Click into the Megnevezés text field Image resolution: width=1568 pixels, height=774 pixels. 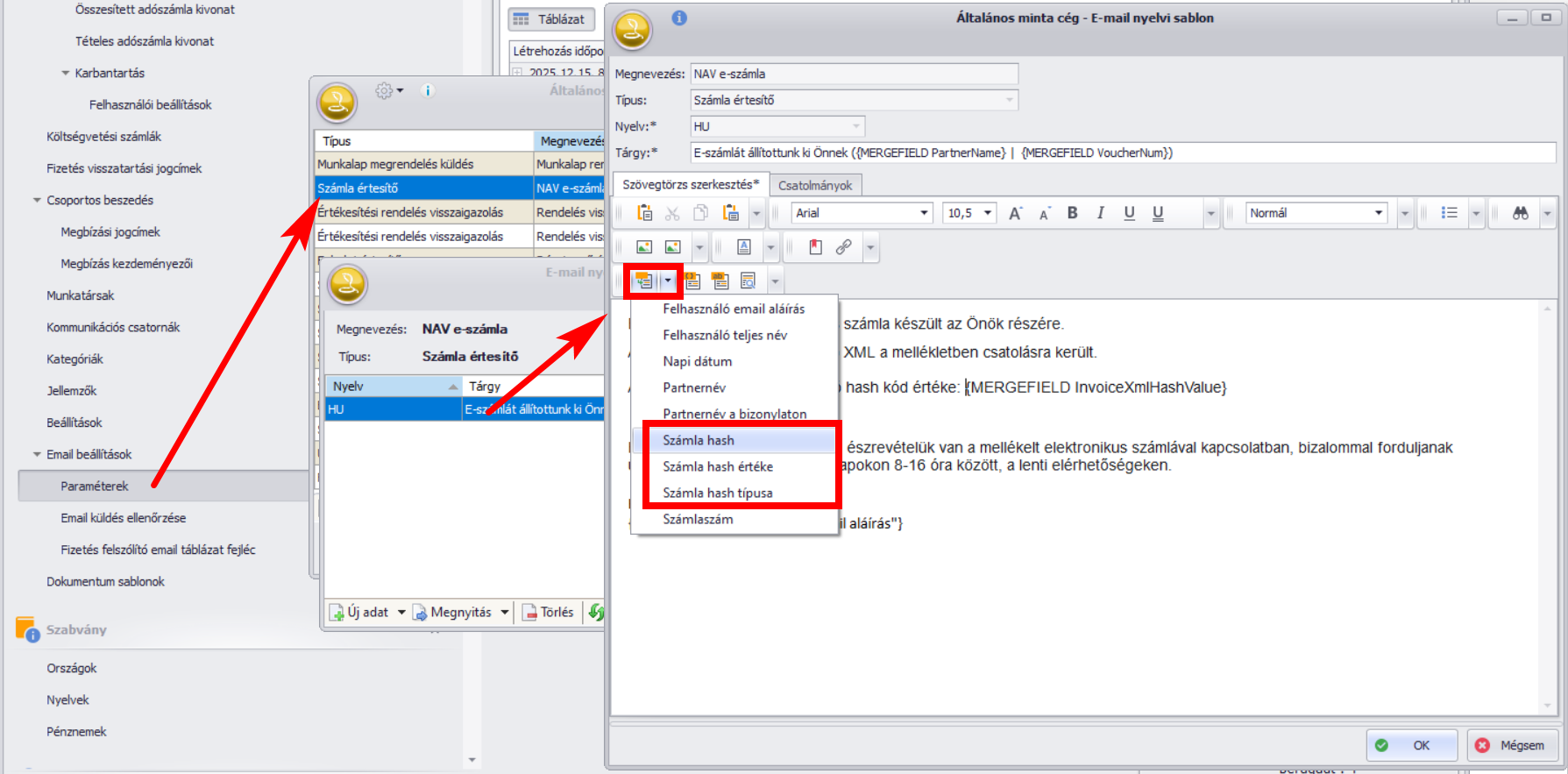tap(854, 75)
